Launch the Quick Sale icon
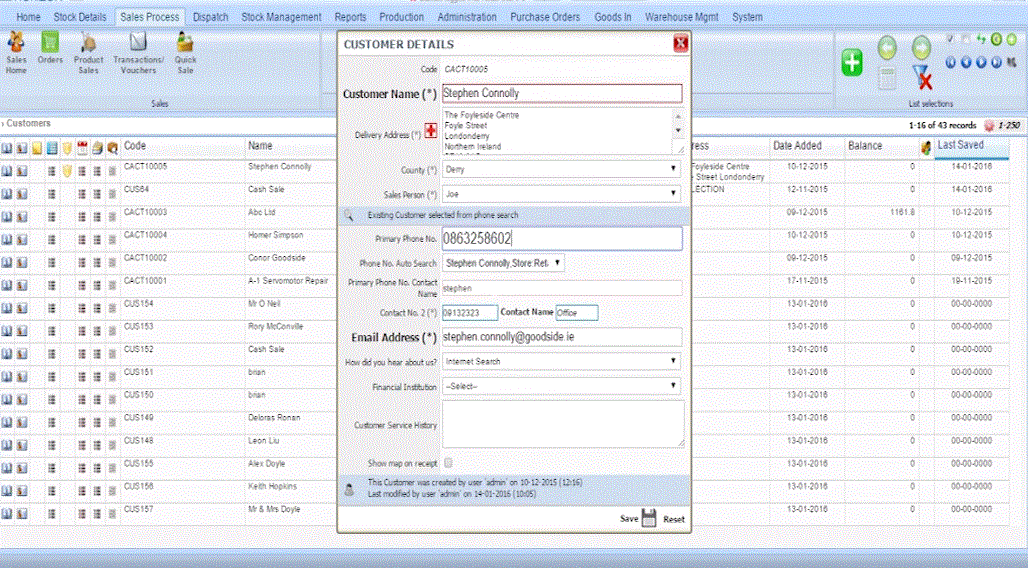Viewport: 1028px width, 568px height. [x=185, y=43]
